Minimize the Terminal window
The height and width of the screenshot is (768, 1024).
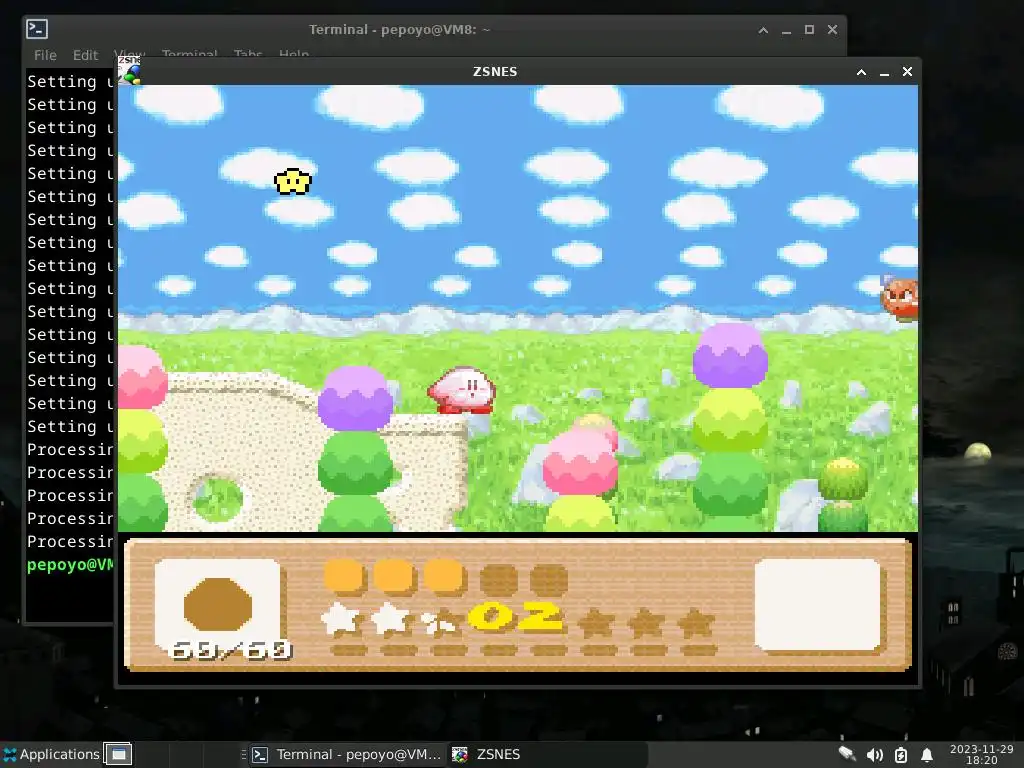(786, 31)
